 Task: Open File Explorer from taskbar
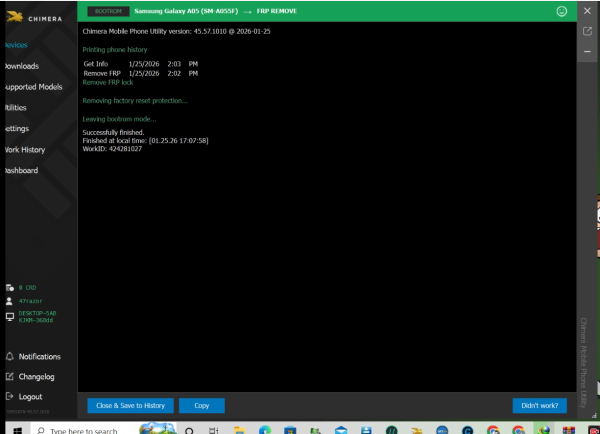click(239, 431)
